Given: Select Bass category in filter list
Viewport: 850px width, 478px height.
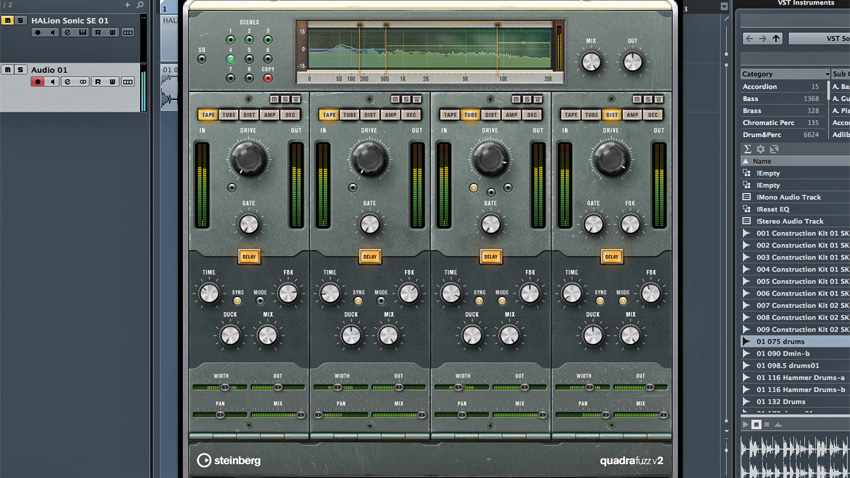Looking at the screenshot, I should pos(781,99).
